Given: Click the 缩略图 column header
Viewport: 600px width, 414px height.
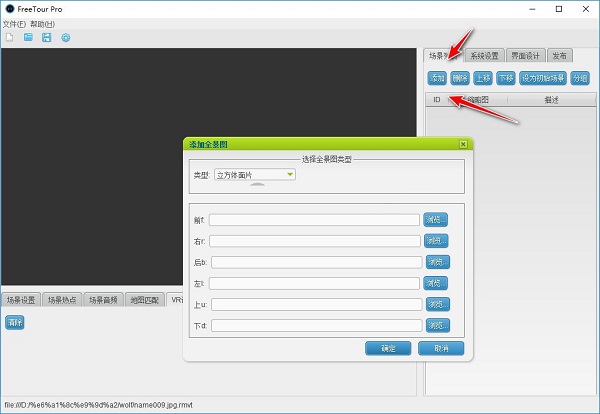Looking at the screenshot, I should point(478,100).
